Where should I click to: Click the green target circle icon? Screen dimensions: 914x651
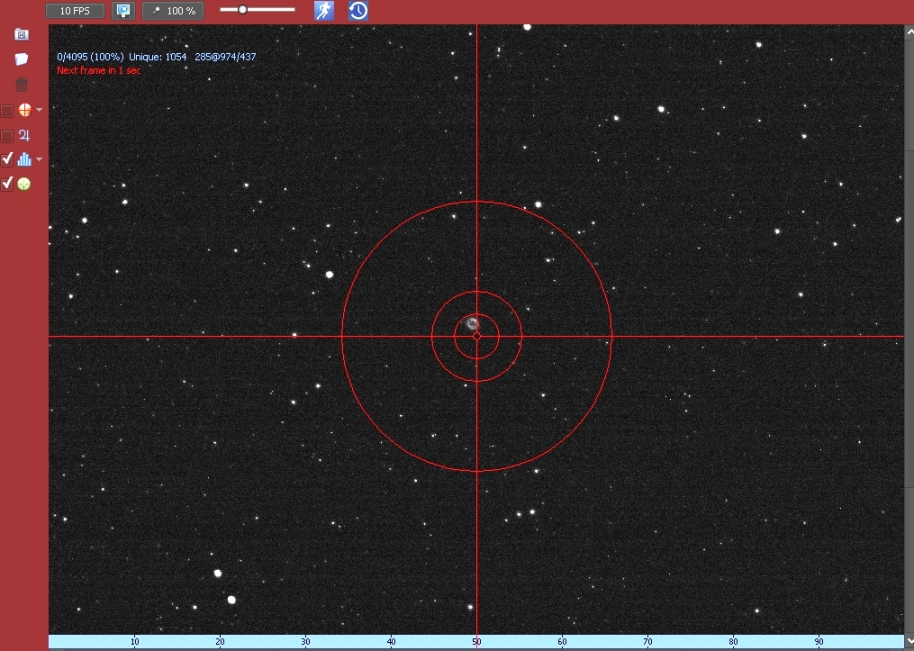(x=24, y=184)
